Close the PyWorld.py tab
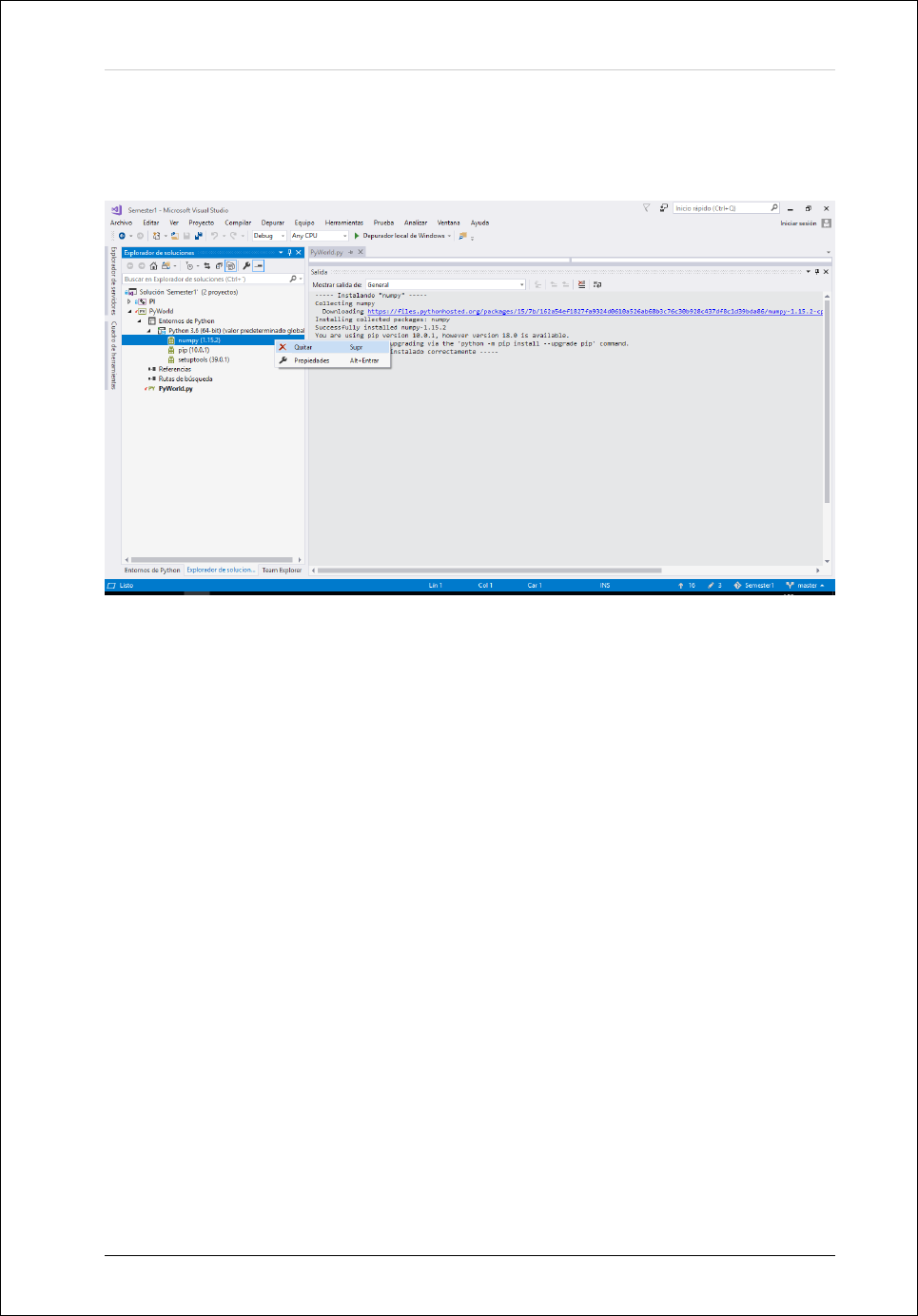Image resolution: width=918 pixels, height=1316 pixels. coord(361,253)
